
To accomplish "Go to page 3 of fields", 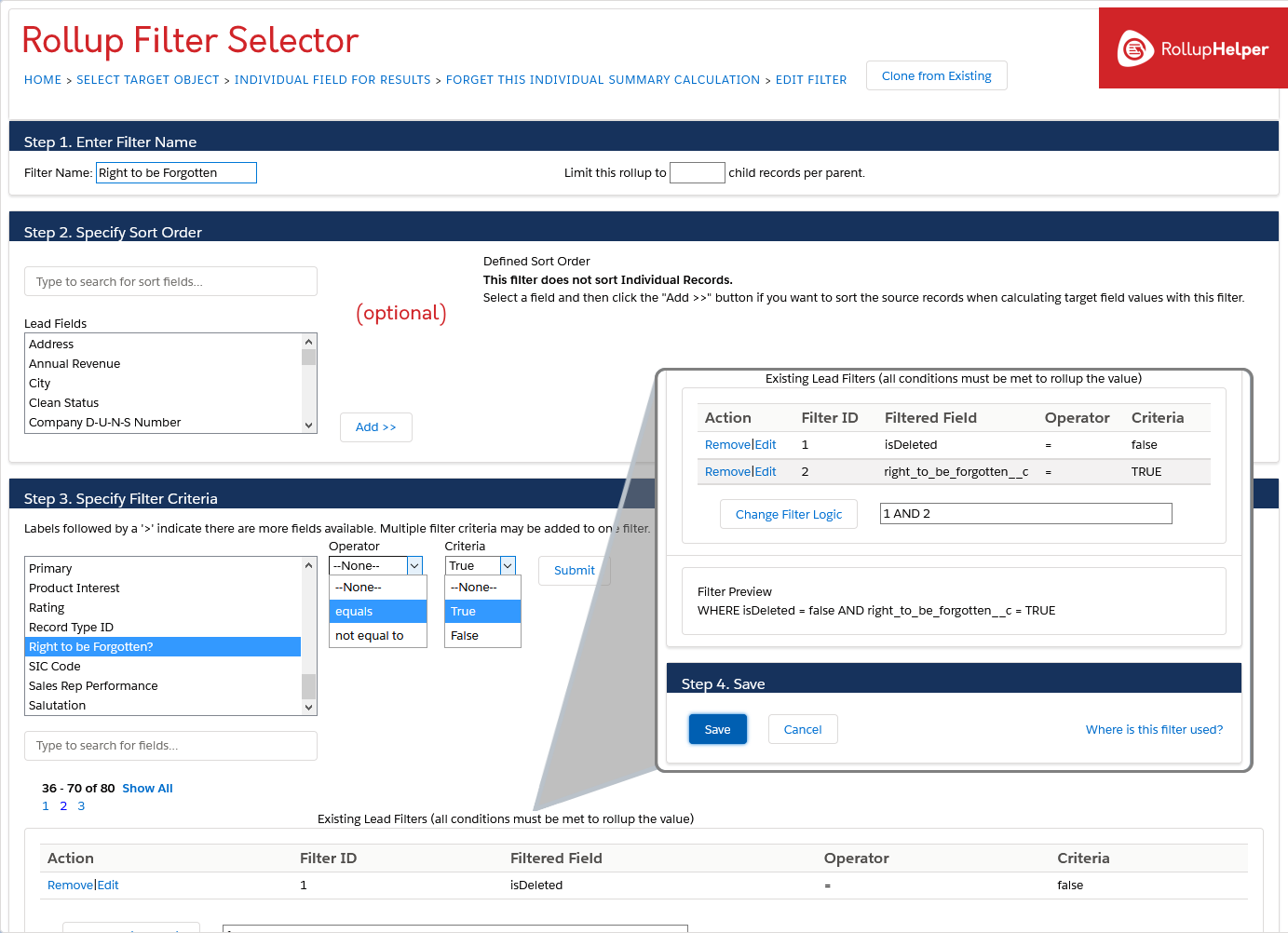I will coord(81,806).
